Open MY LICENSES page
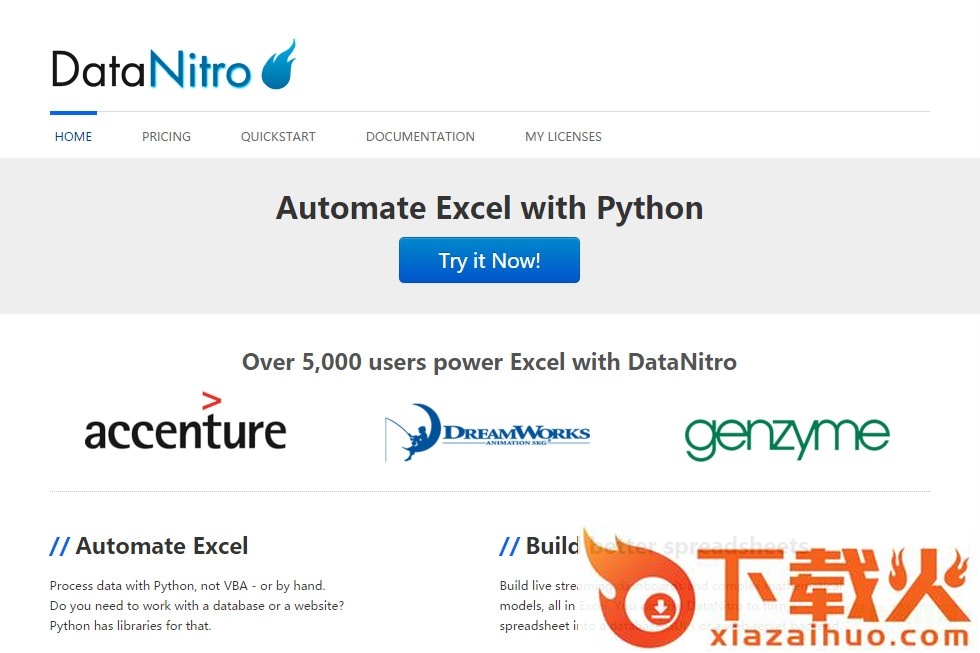Viewport: 980px width, 653px height. click(x=563, y=137)
